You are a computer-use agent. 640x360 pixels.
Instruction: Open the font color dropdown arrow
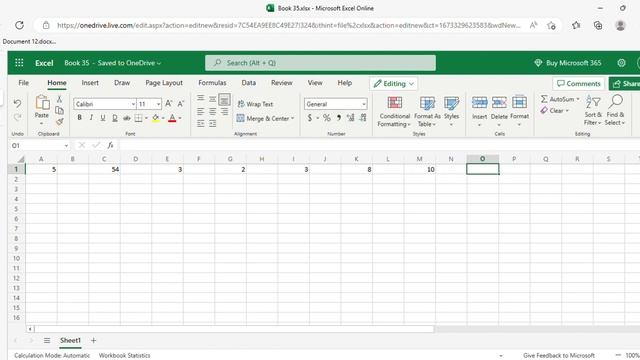click(180, 118)
